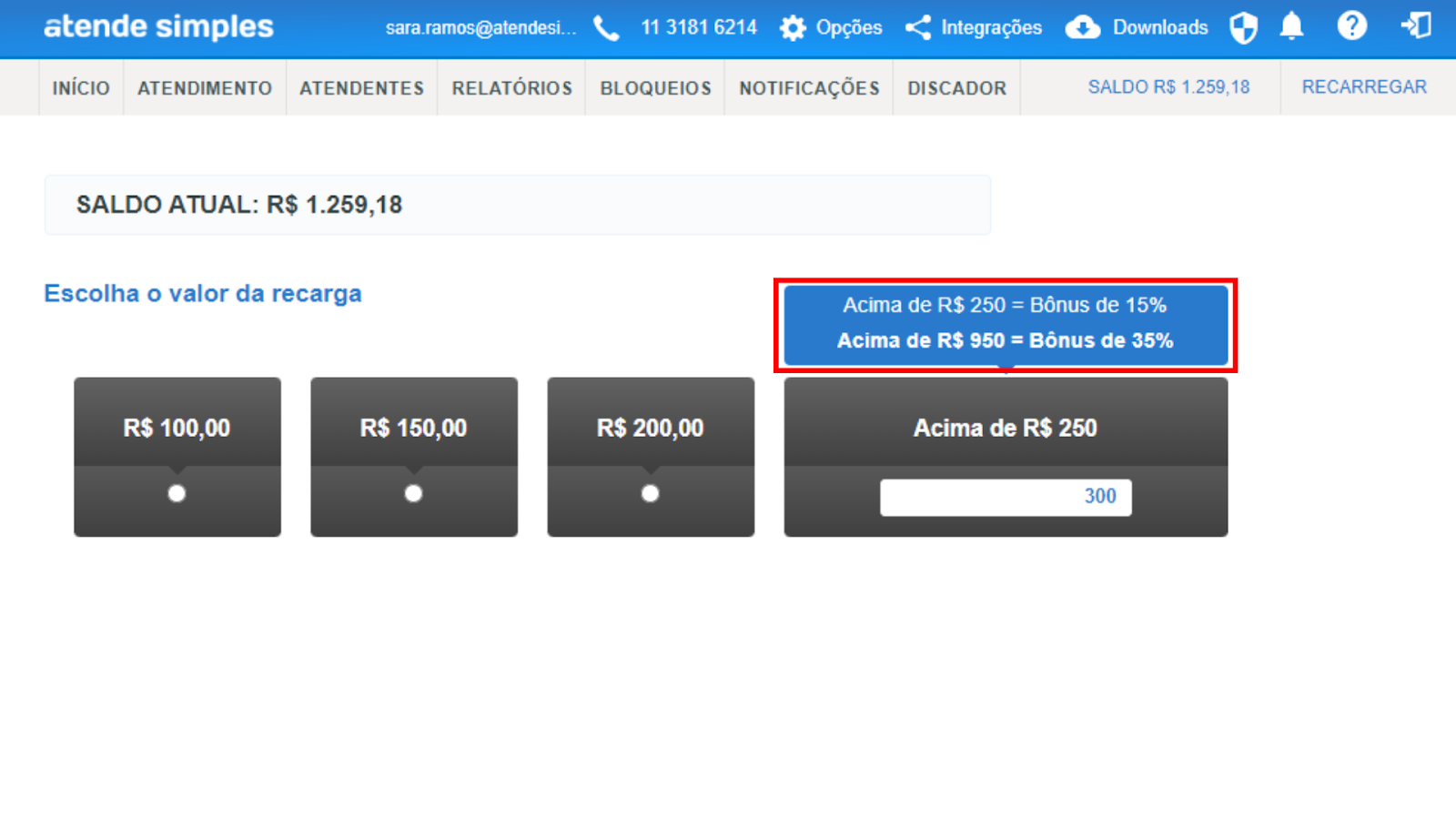Click the help question mark icon
This screenshot has height=819, width=1456.
(x=1352, y=25)
